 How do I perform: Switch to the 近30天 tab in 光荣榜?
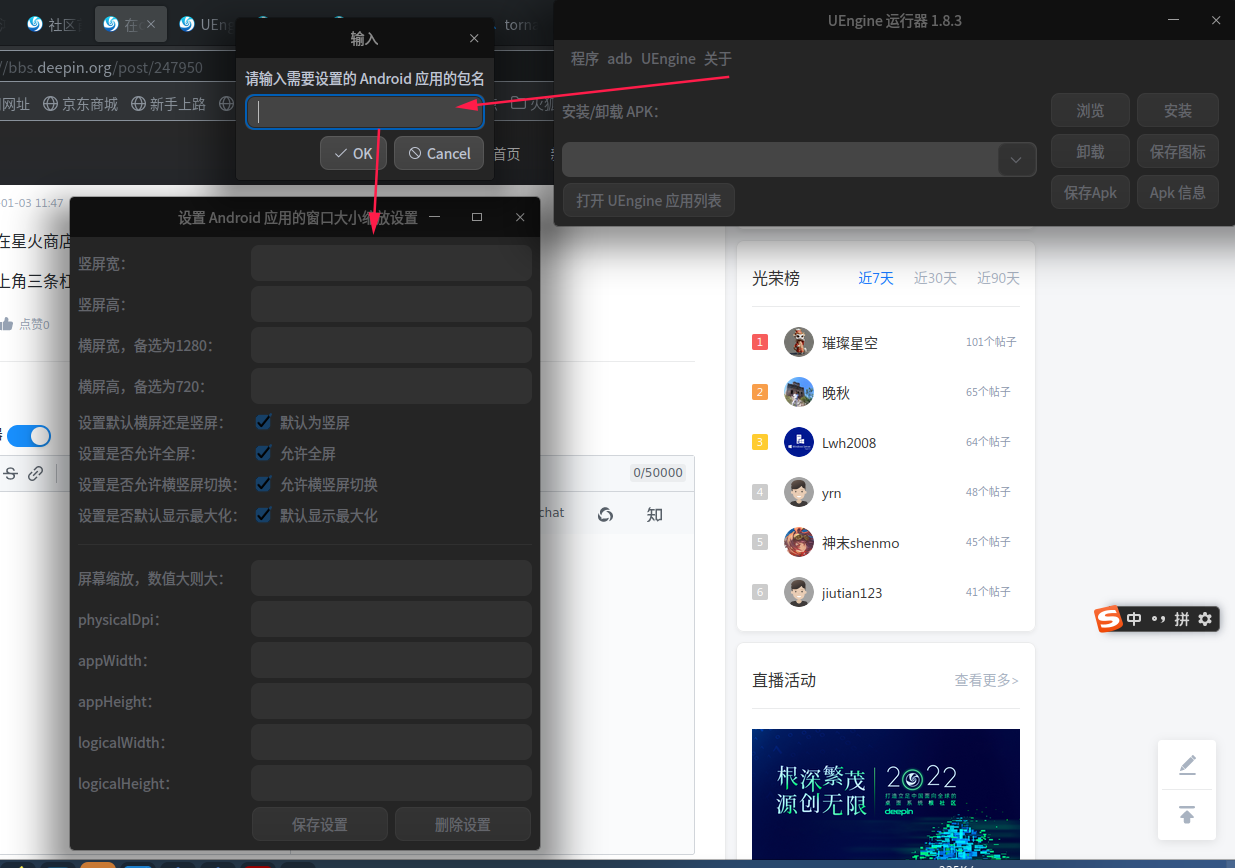(935, 278)
